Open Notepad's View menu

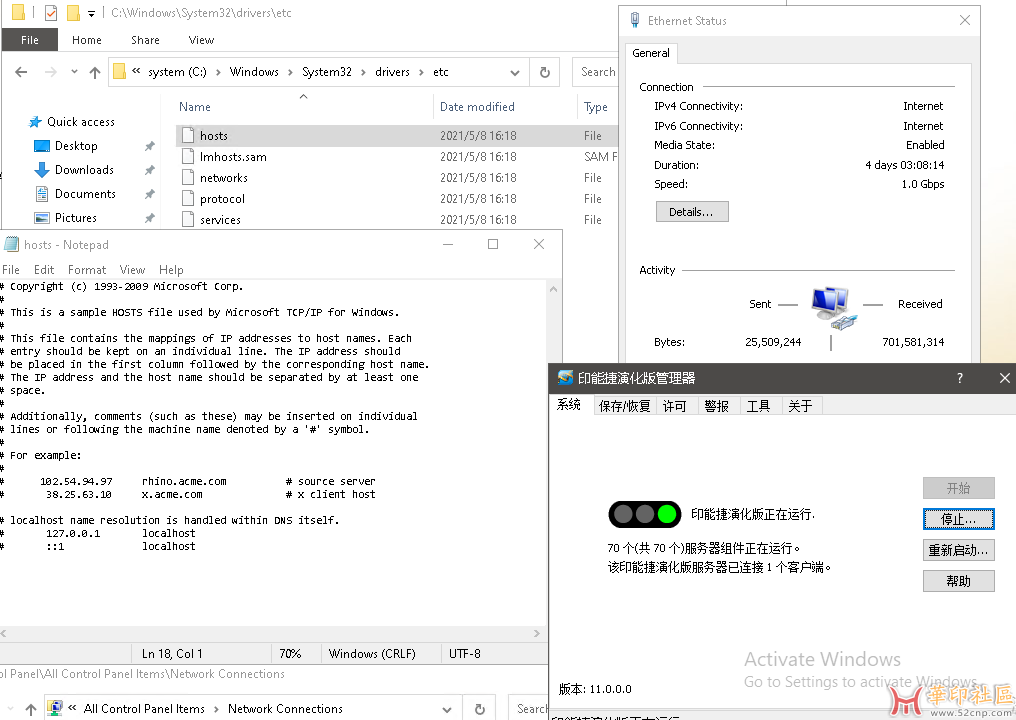point(132,270)
